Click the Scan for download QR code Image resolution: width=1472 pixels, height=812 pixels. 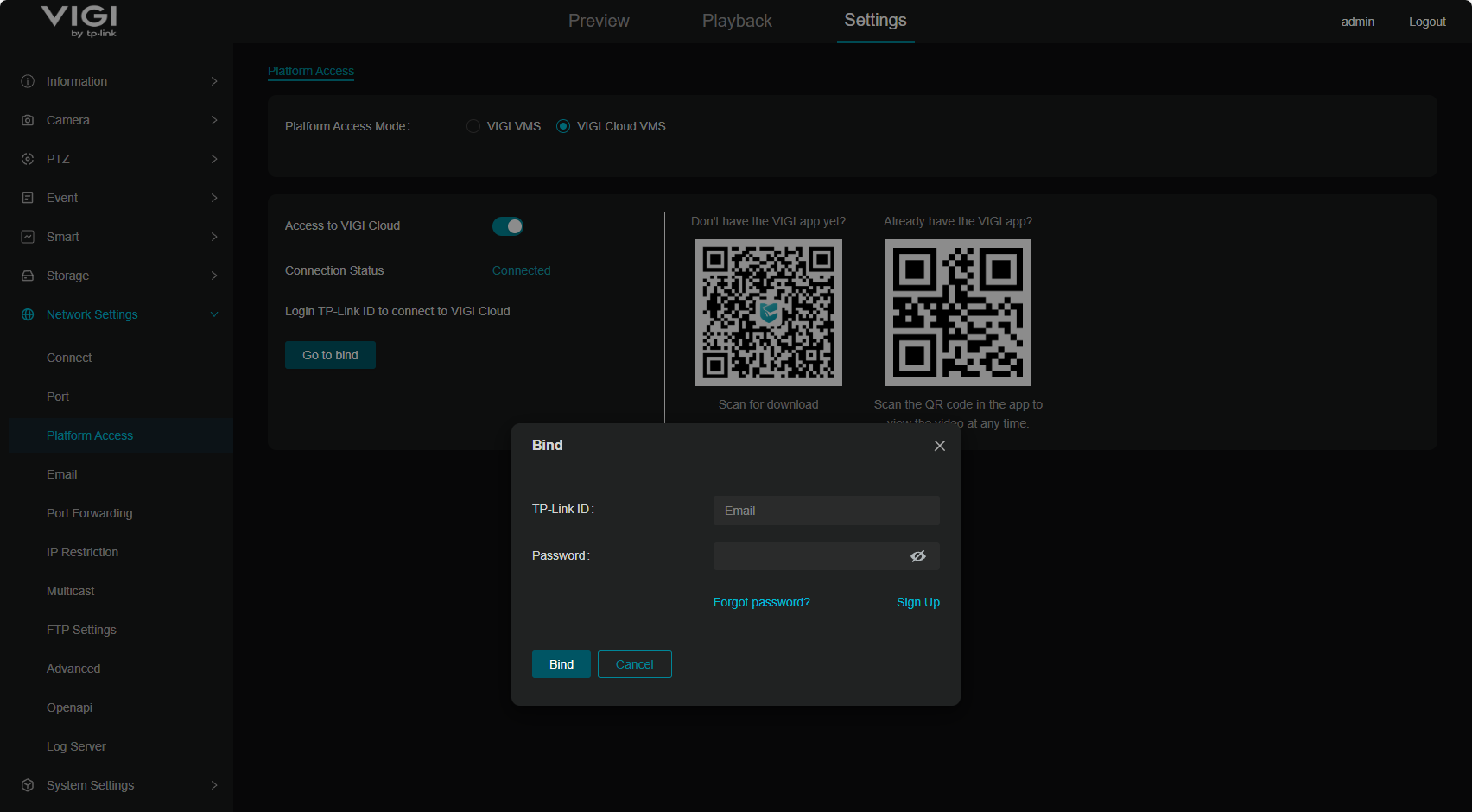coord(769,313)
